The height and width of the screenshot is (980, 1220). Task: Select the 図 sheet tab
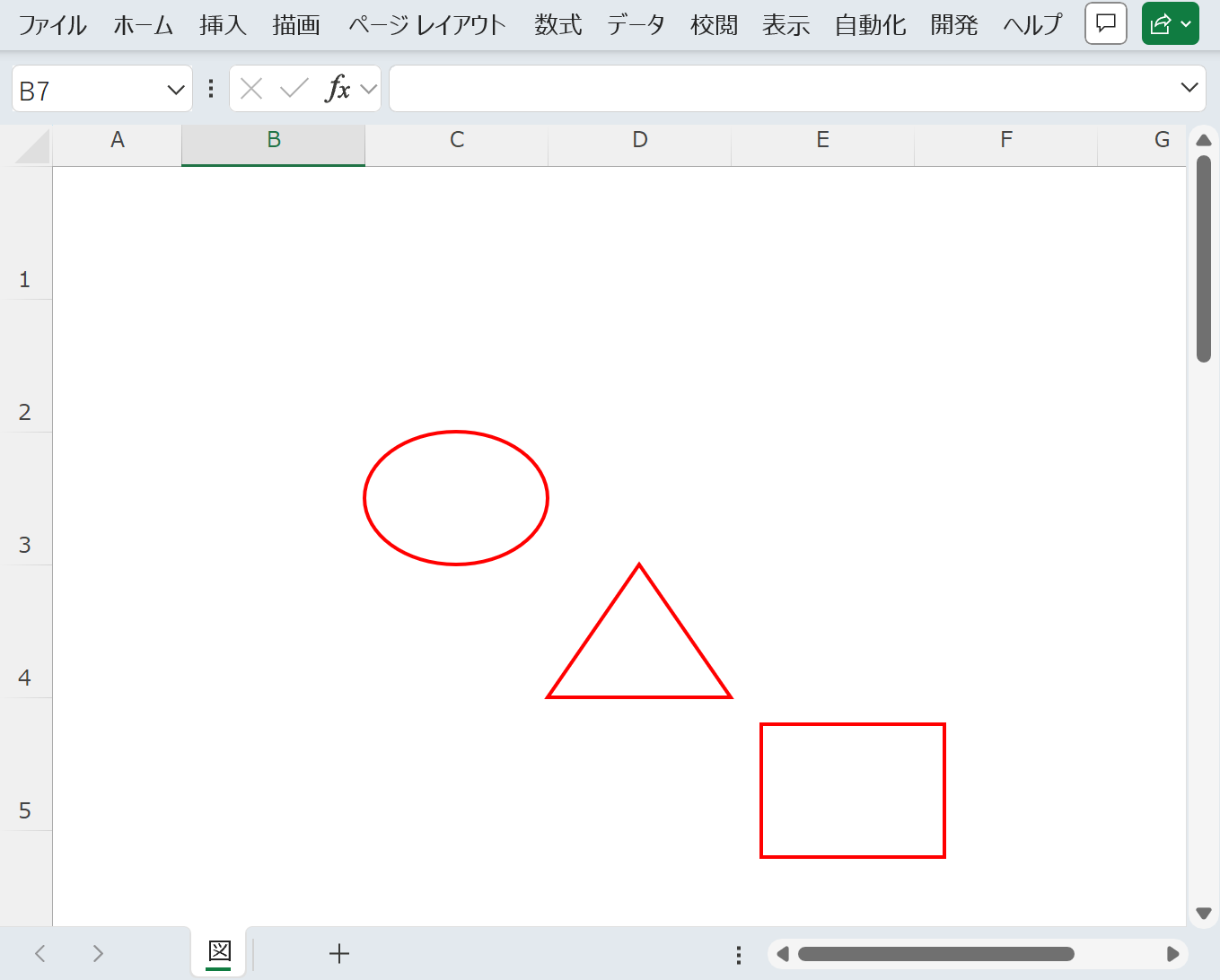[219, 951]
